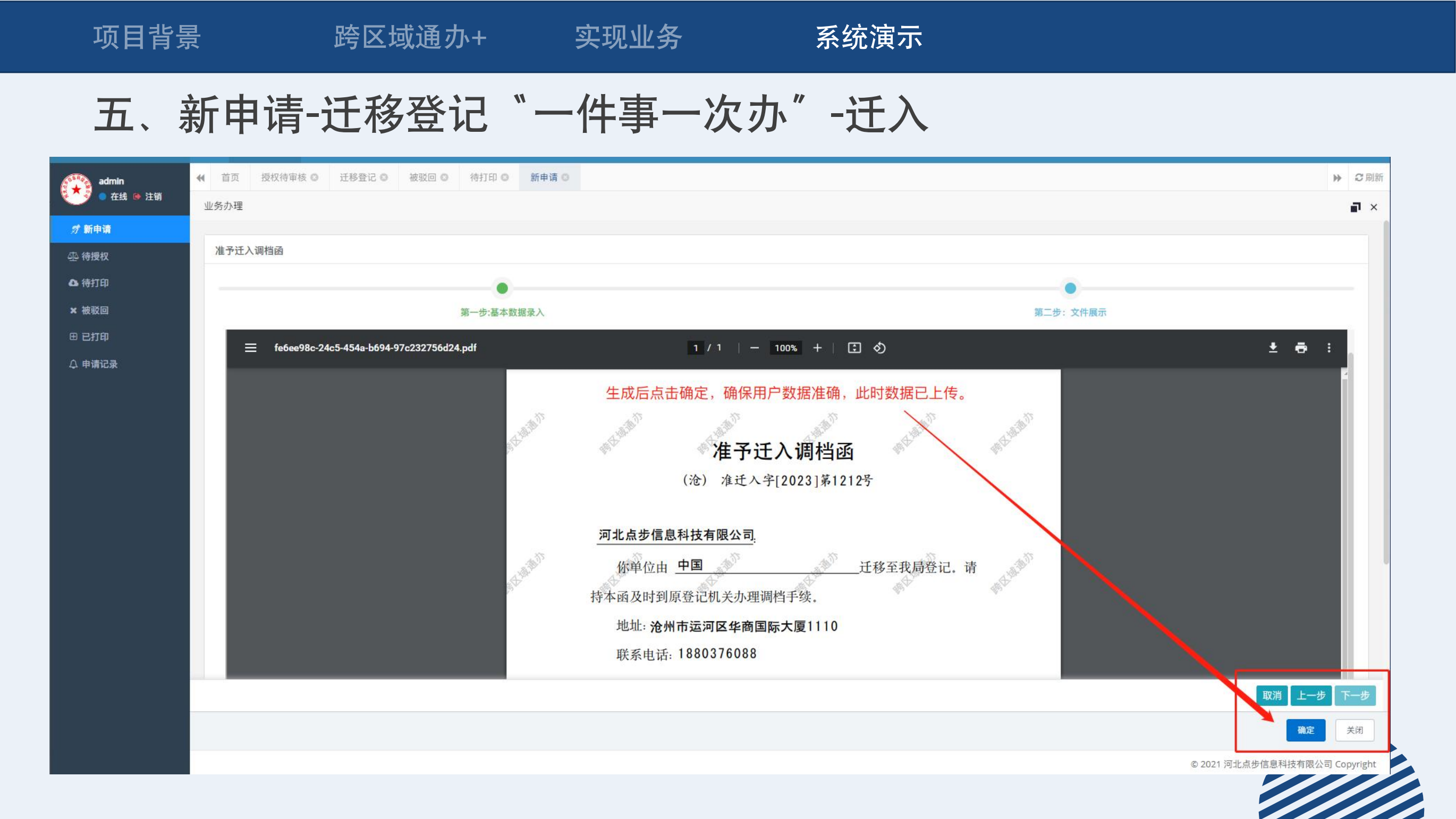Image resolution: width=1456 pixels, height=819 pixels.
Task: Zoom out the PDF with minus icon
Action: (754, 348)
